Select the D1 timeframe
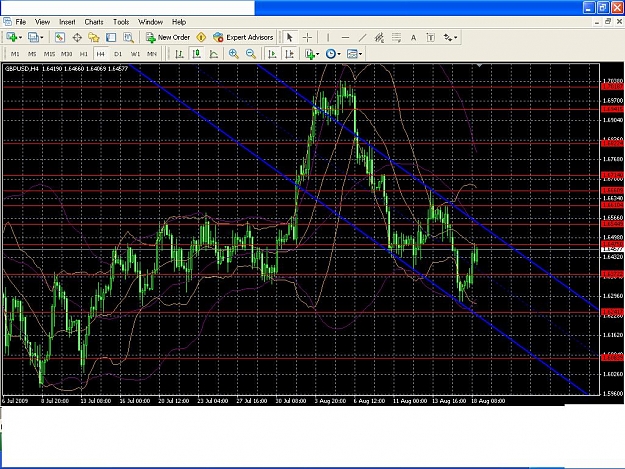Image resolution: width=625 pixels, height=469 pixels. point(118,54)
